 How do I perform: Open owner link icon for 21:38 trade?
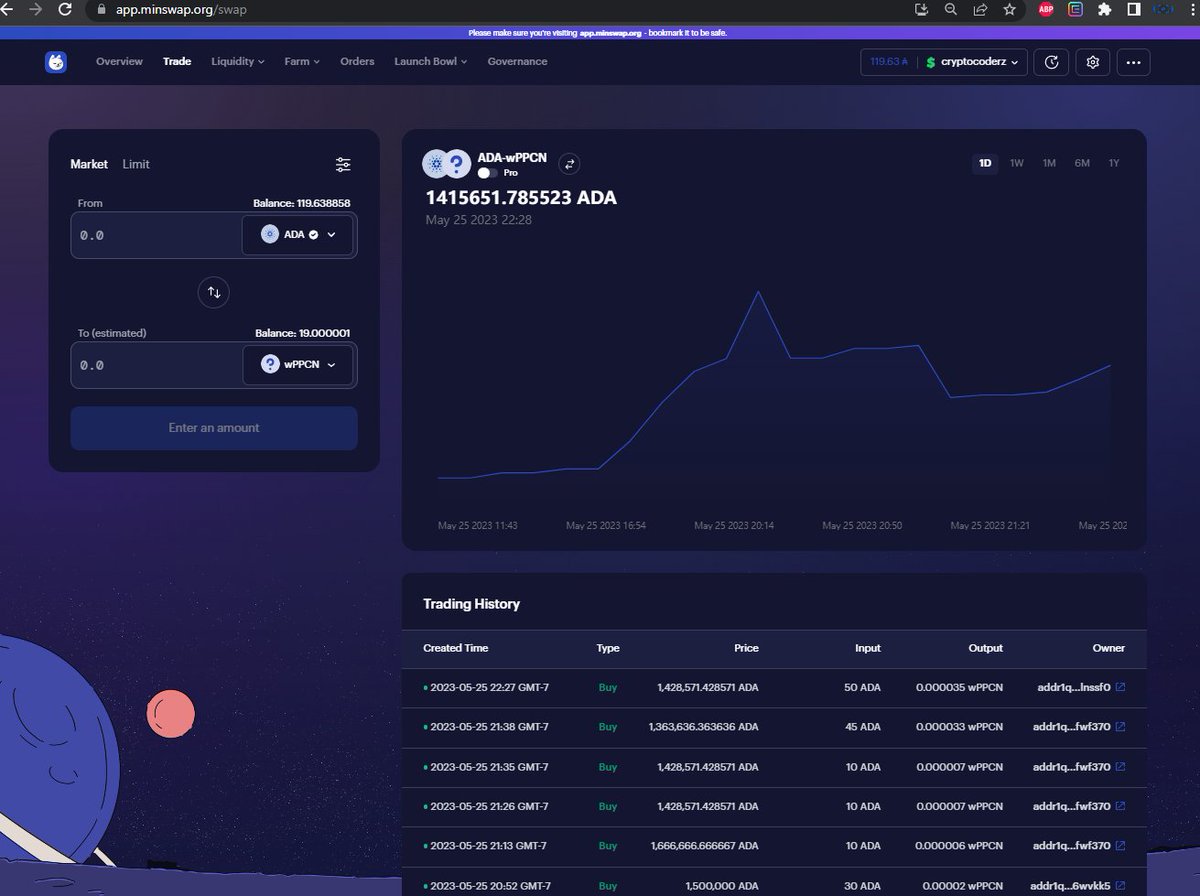[1120, 727]
